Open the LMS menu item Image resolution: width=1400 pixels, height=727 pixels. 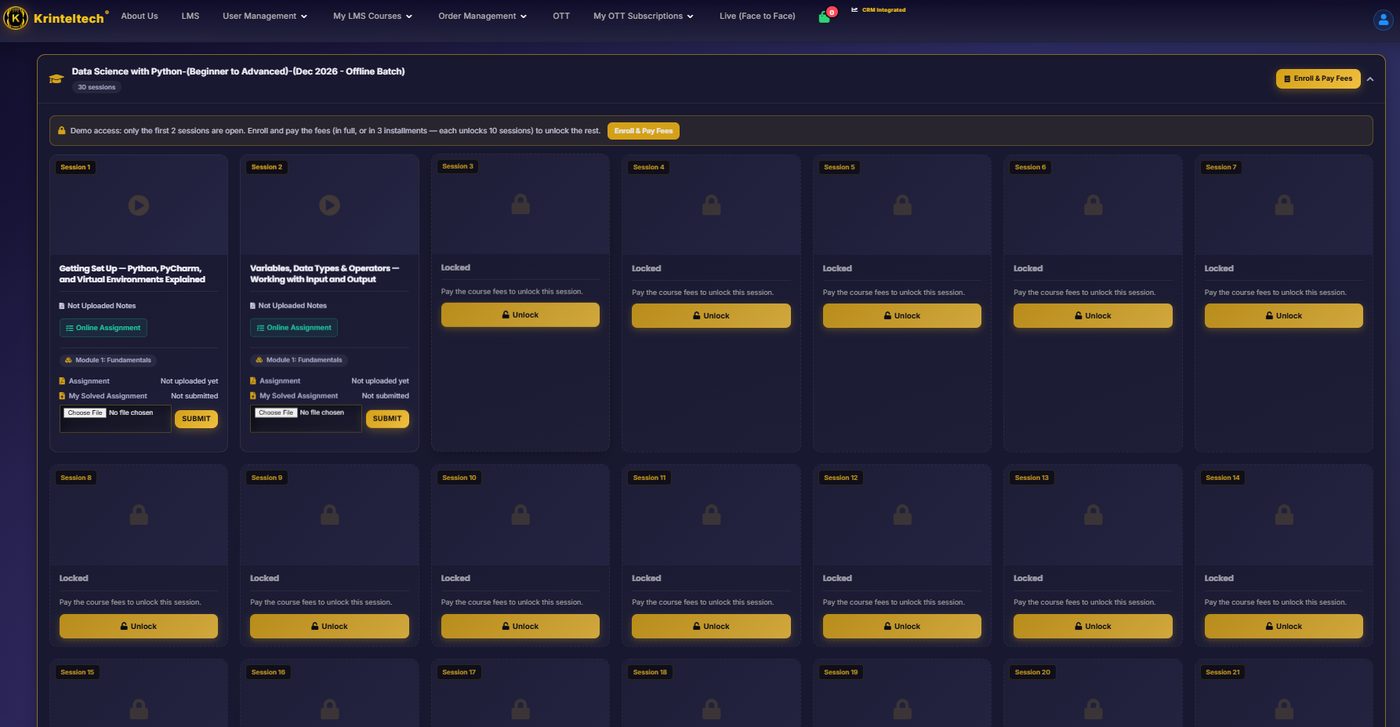(x=190, y=16)
